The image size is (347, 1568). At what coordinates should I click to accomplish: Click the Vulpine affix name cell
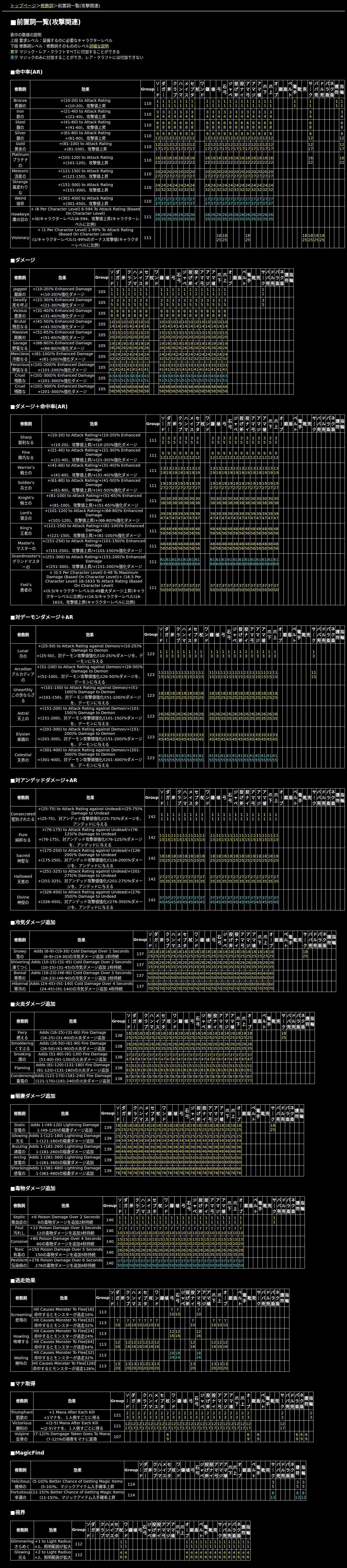(x=22, y=1436)
